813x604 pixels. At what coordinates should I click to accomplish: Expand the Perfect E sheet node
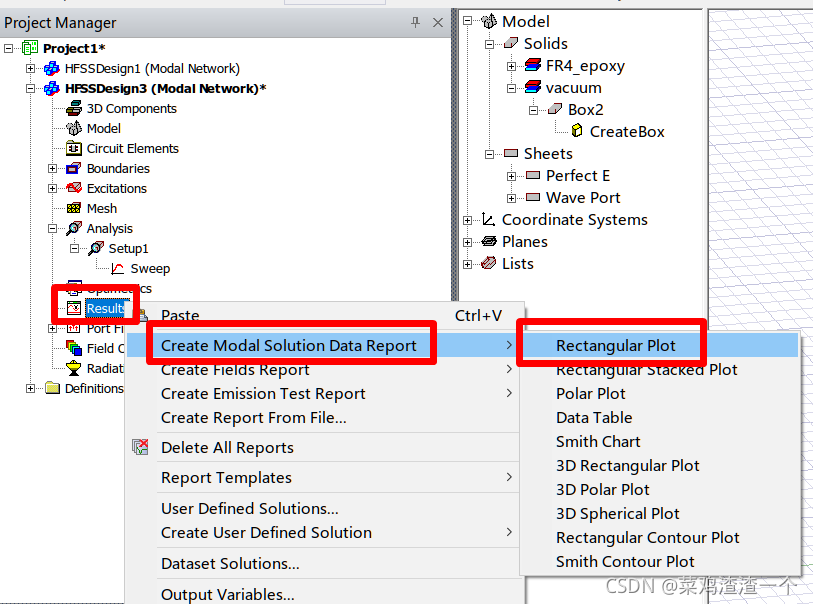pyautogui.click(x=511, y=176)
